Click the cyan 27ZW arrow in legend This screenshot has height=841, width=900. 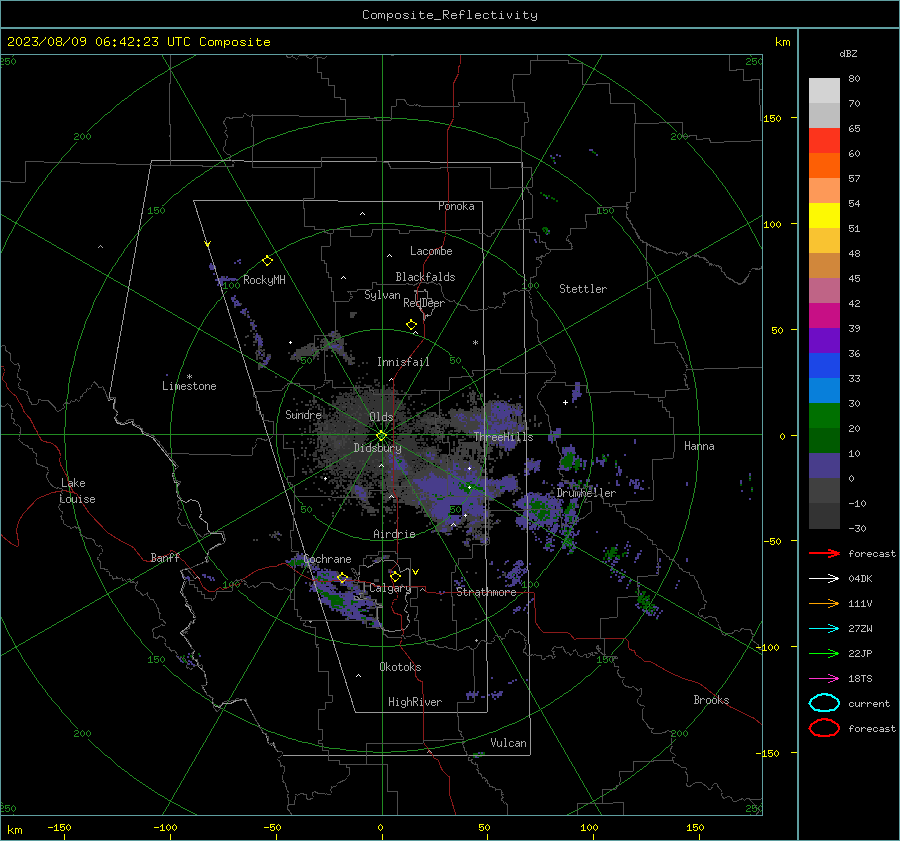(824, 629)
